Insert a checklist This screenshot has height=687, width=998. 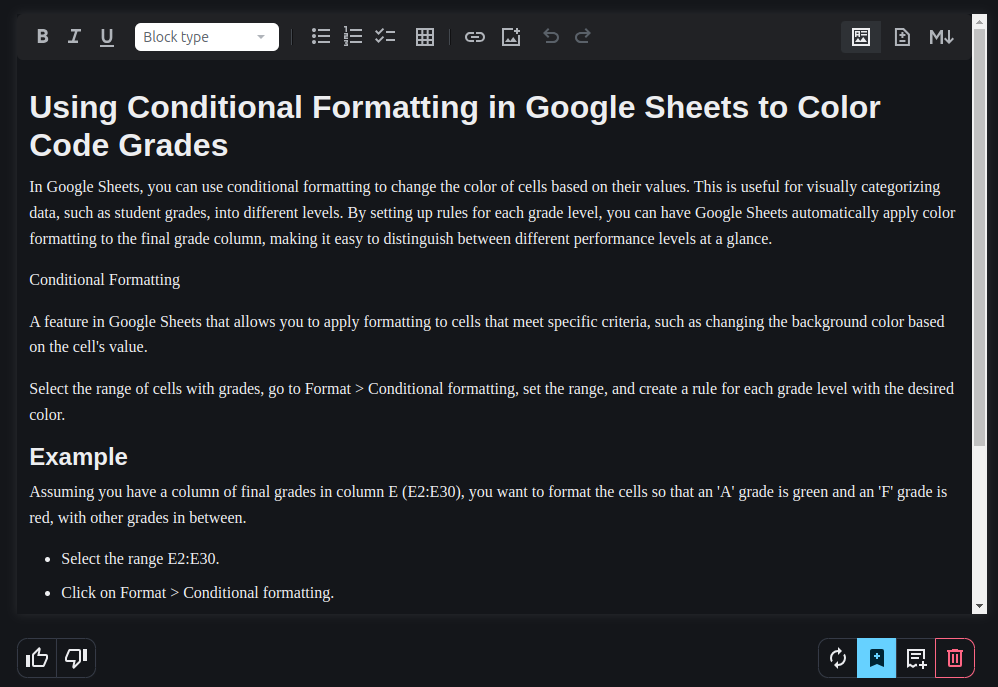click(385, 36)
